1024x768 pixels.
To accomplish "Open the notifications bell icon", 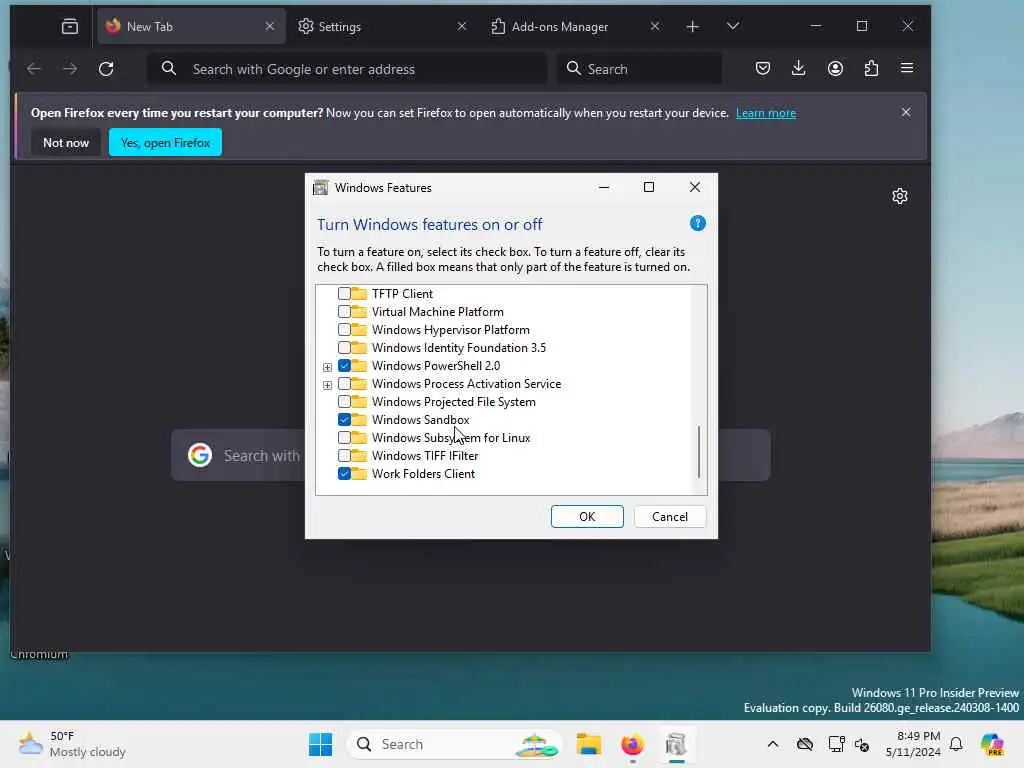I will click(x=956, y=744).
